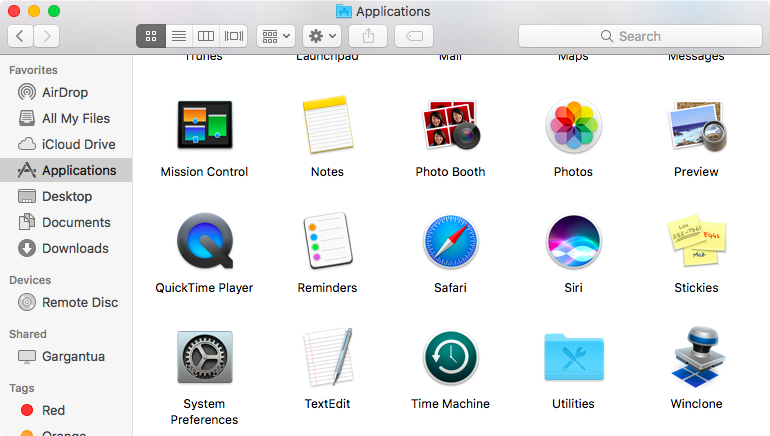This screenshot has width=770, height=436.
Task: Open iCloud Drive in the sidebar
Action: point(66,144)
